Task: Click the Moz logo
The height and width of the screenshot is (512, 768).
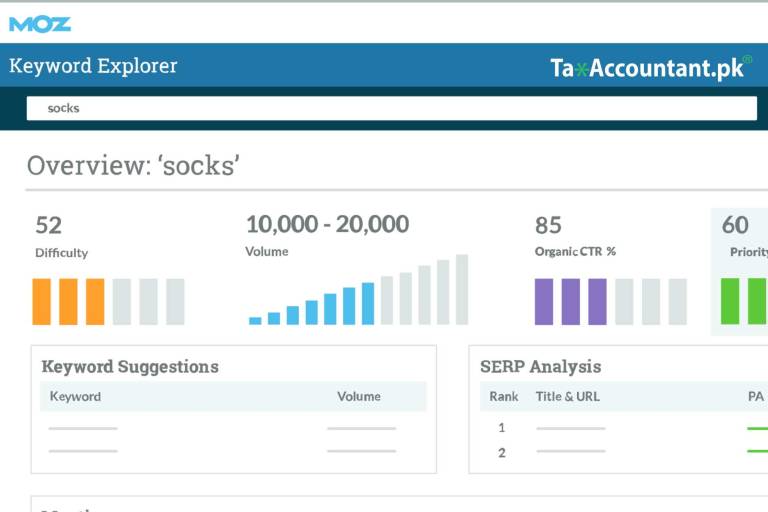Action: click(40, 24)
